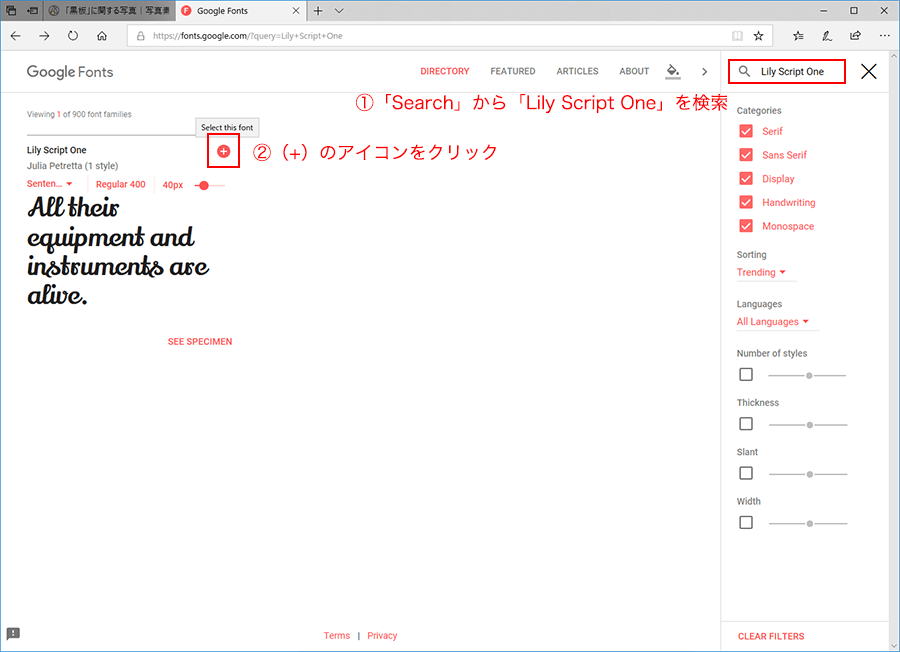Screen dimensions: 900x652
Task: Uncheck the Monospace category checkbox
Action: click(x=746, y=226)
